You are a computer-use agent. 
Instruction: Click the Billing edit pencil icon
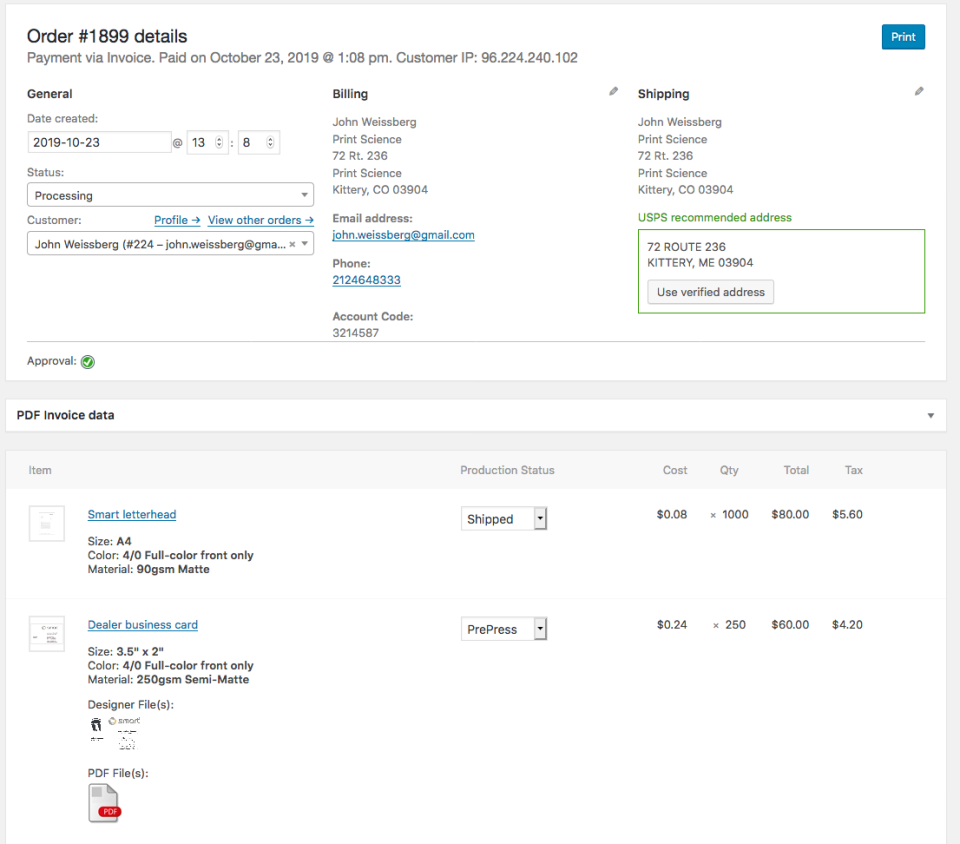pyautogui.click(x=613, y=92)
